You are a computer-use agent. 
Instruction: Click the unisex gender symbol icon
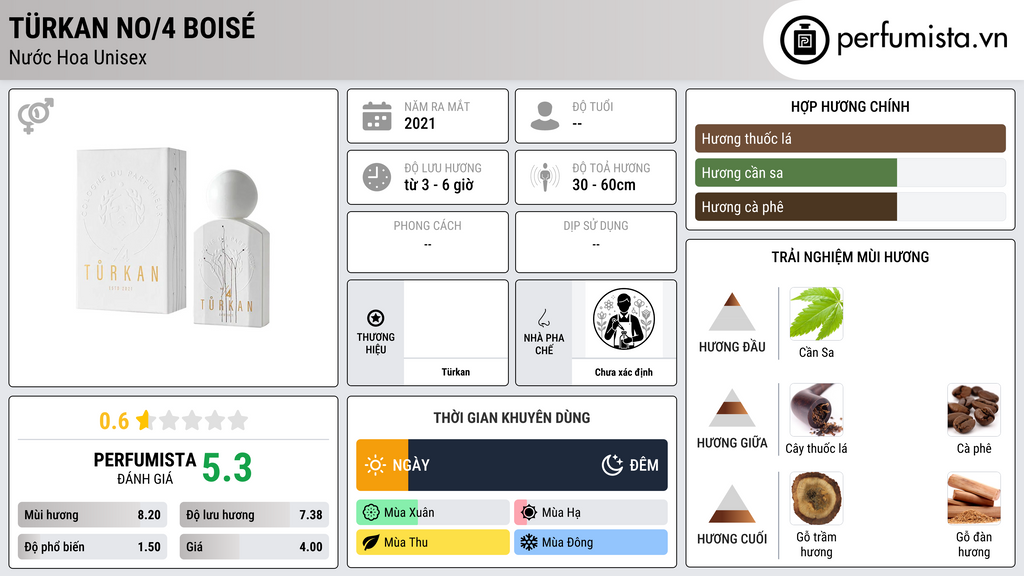point(36,116)
